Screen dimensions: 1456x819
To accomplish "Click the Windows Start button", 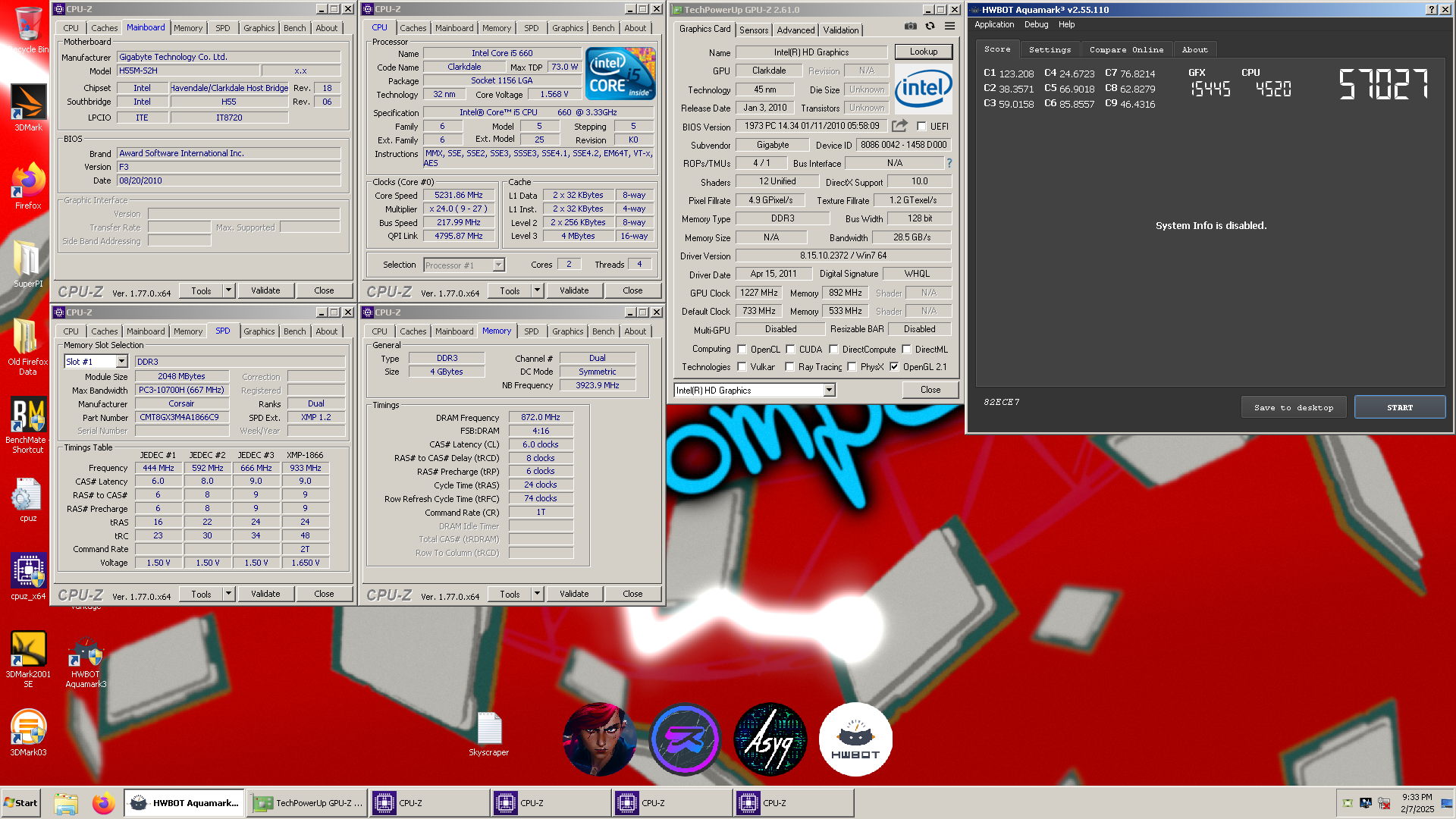I will pos(20,803).
